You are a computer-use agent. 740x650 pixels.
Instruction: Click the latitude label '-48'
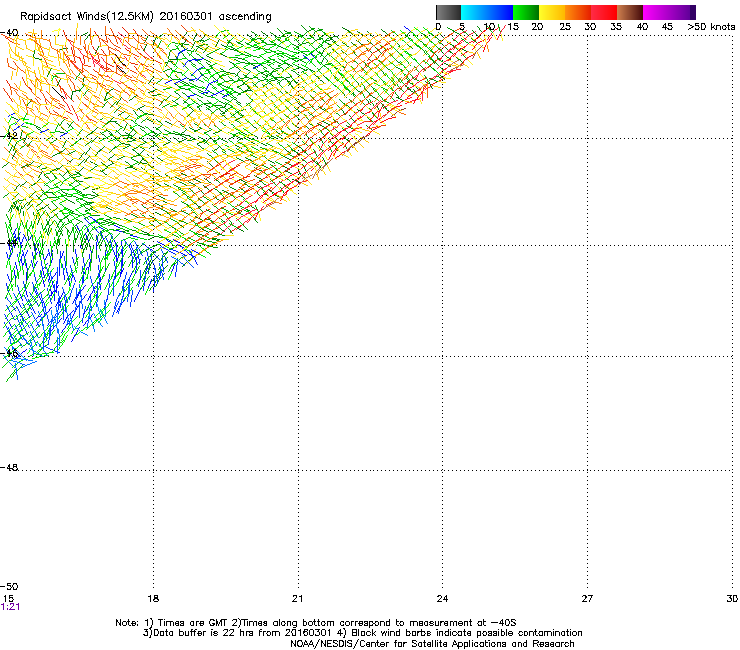[9, 467]
